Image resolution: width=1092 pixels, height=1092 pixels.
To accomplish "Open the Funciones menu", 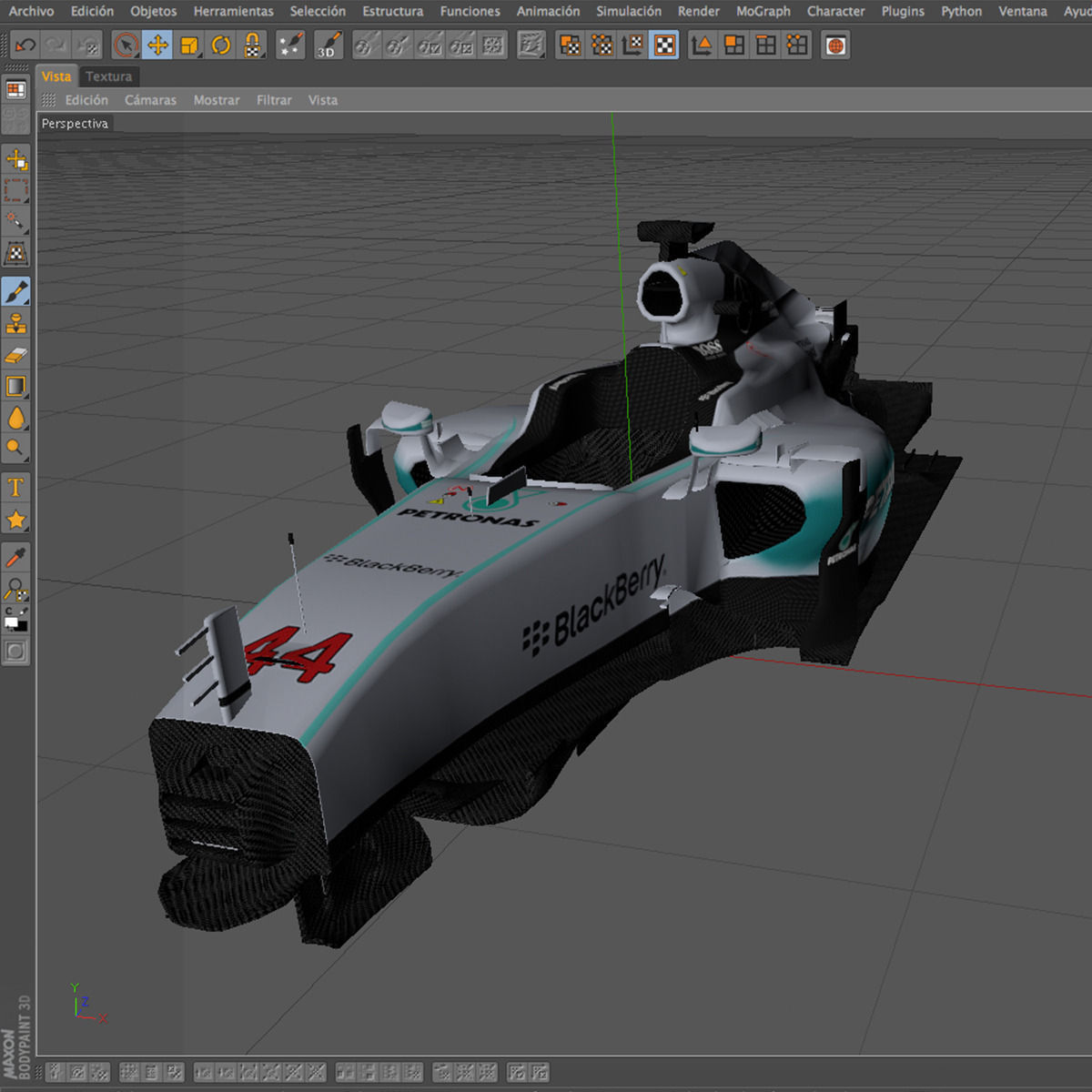I will [470, 11].
